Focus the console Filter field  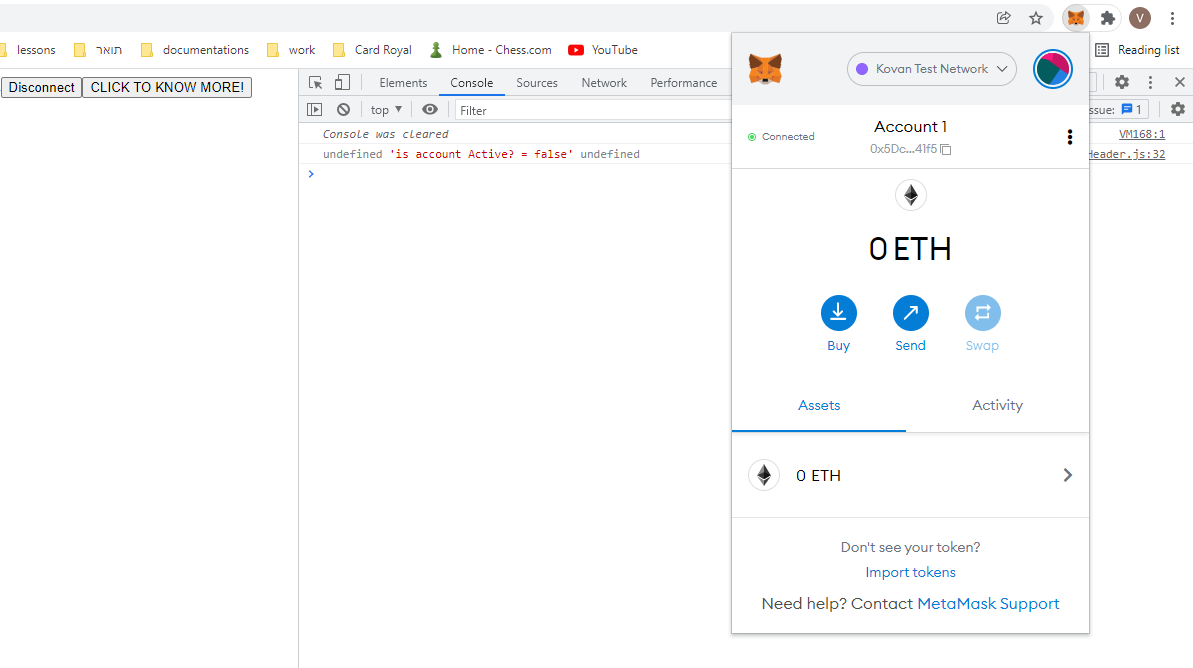tap(593, 110)
